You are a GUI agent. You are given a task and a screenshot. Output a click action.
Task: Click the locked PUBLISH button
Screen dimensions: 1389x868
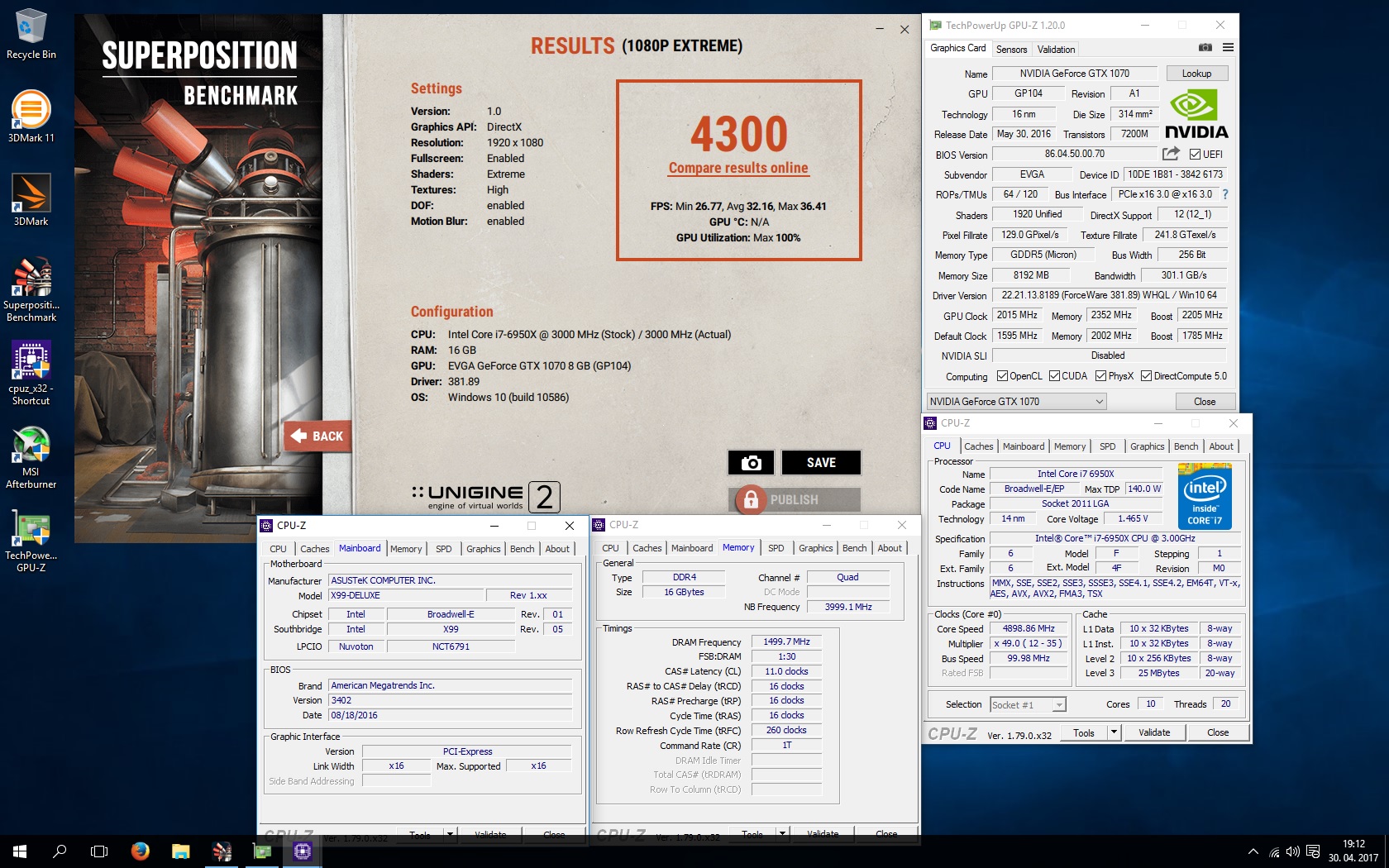[x=794, y=500]
